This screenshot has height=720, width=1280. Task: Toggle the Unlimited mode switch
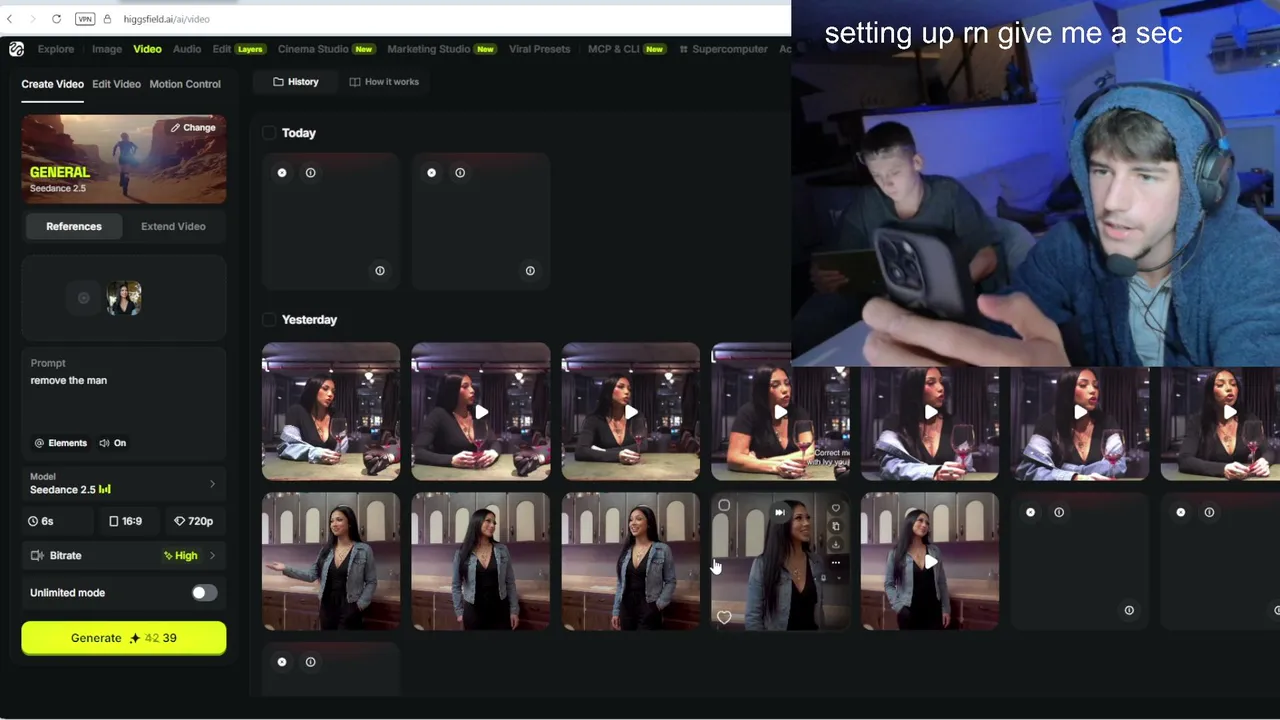pyautogui.click(x=203, y=593)
